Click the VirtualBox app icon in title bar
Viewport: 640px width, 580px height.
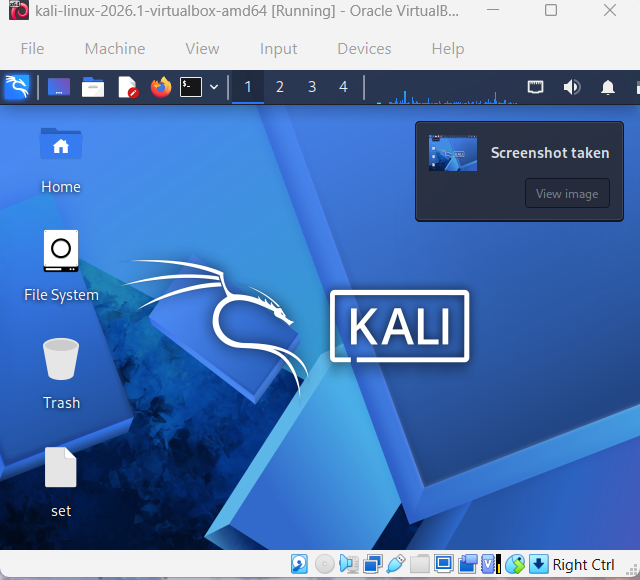tap(19, 10)
